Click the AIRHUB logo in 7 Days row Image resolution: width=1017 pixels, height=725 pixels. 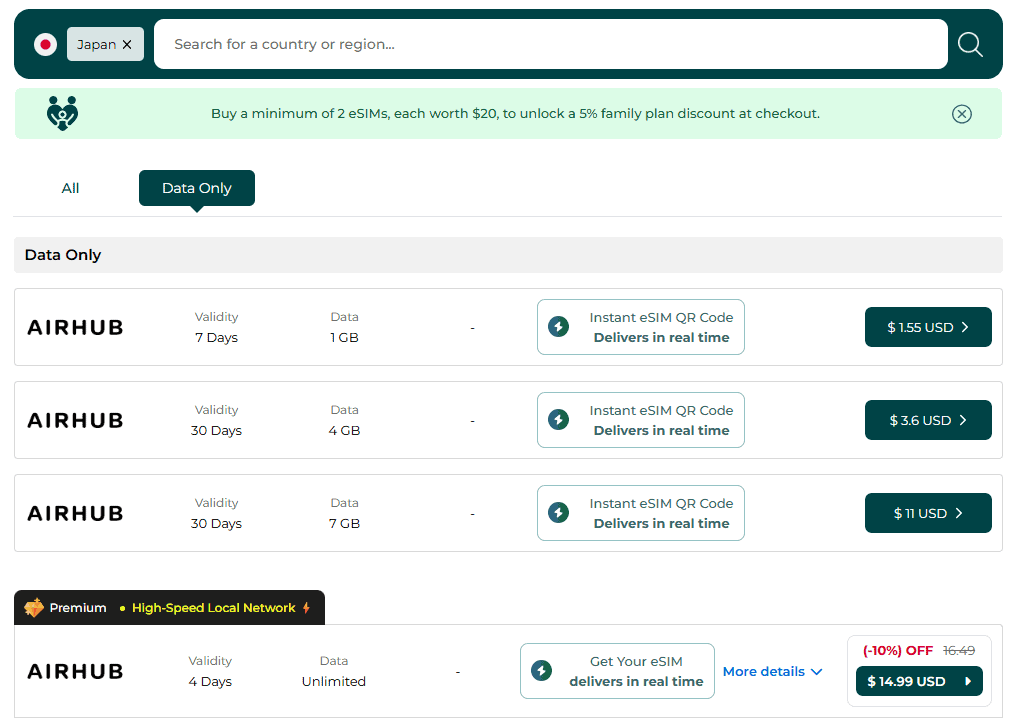click(75, 327)
